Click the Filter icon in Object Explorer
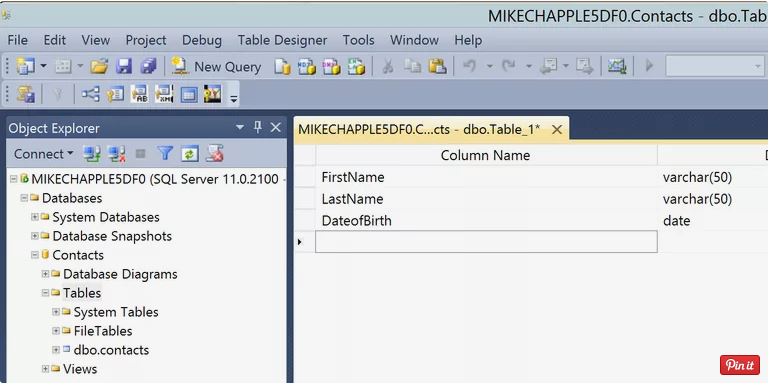 click(165, 154)
